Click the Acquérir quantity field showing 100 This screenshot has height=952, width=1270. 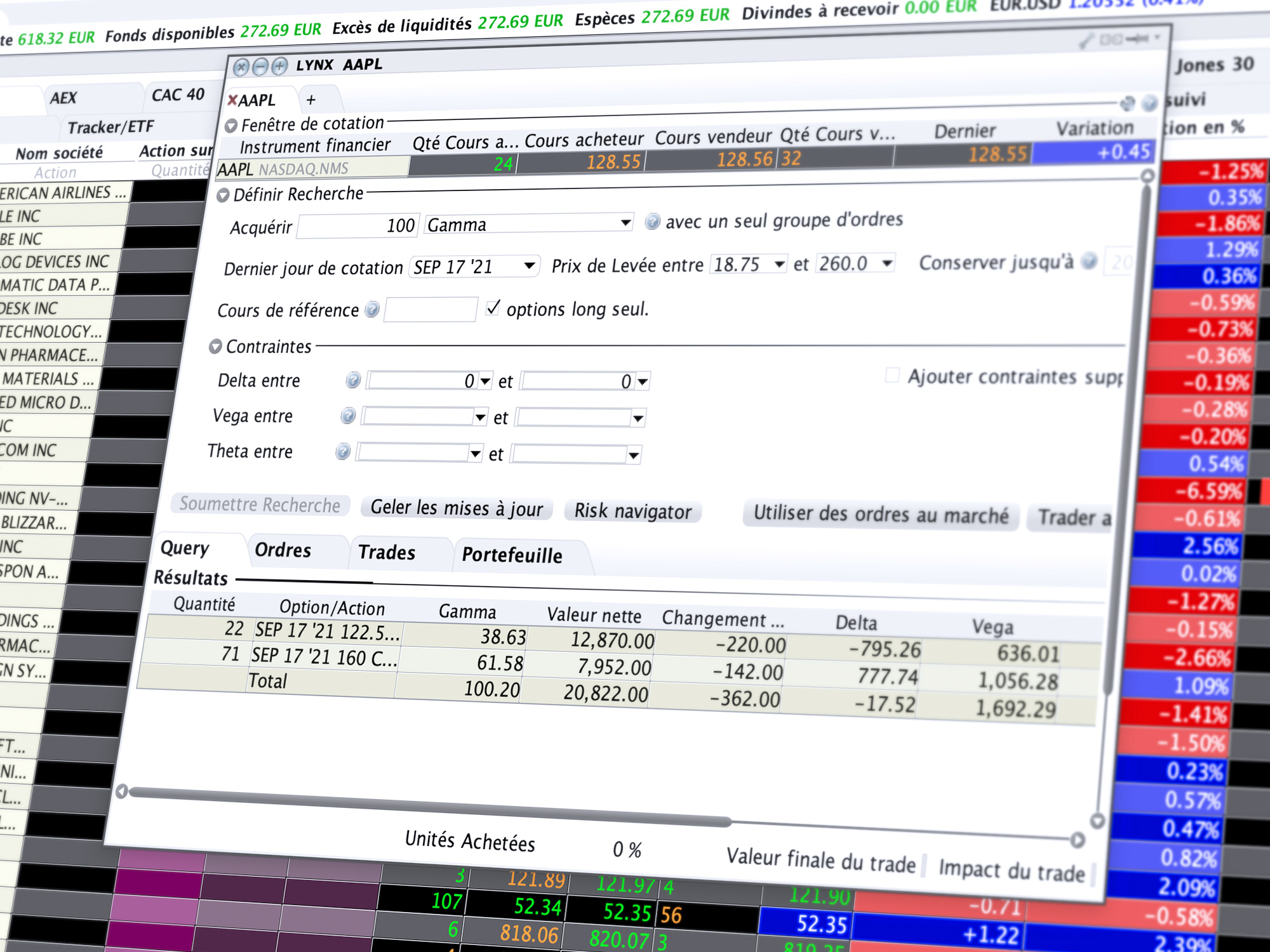click(358, 226)
